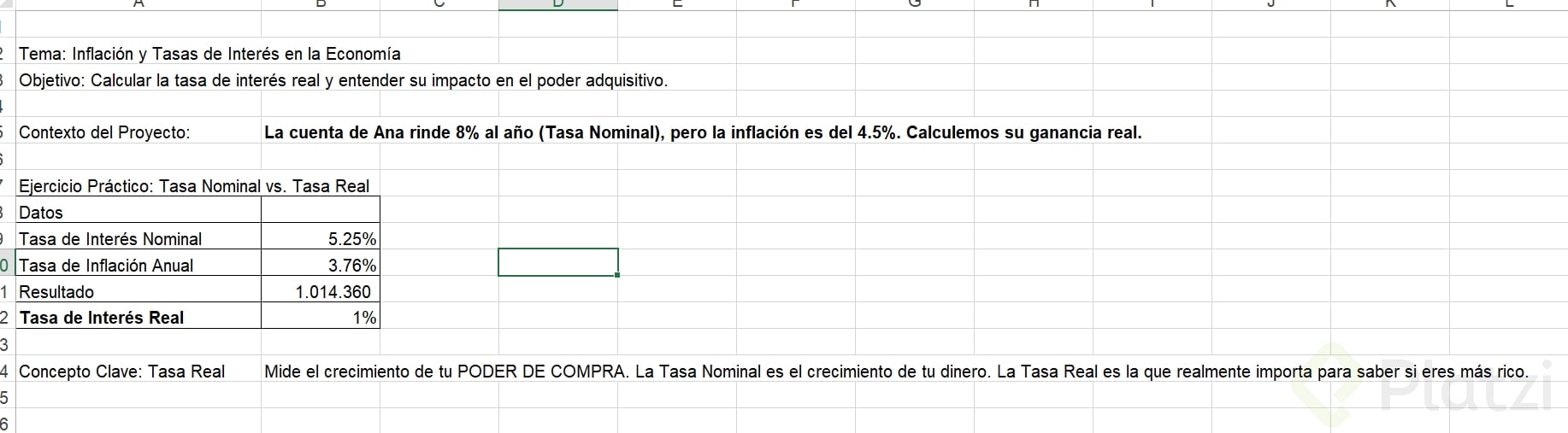Click the 1.014.360 result value cell

click(321, 292)
